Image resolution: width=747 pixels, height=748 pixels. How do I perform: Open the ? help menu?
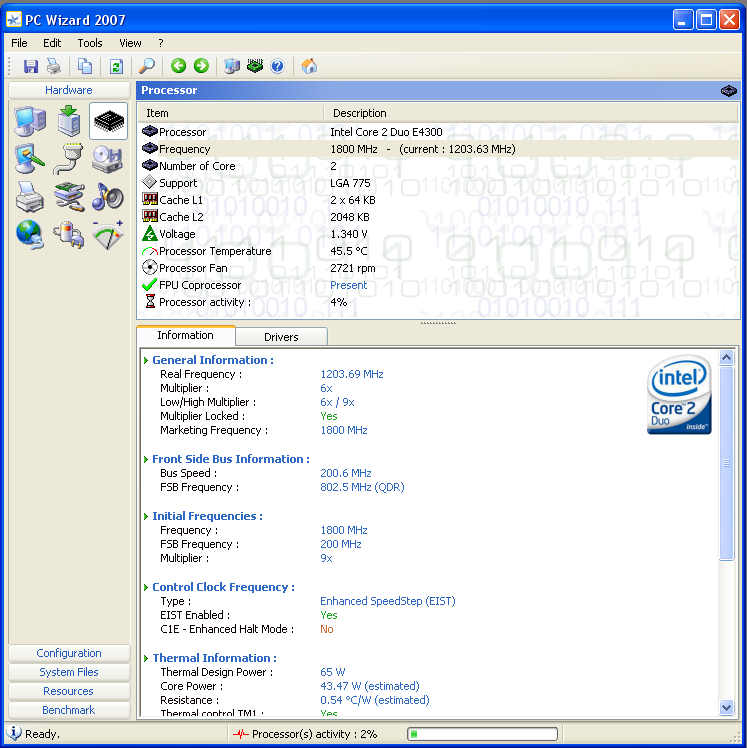[x=161, y=43]
